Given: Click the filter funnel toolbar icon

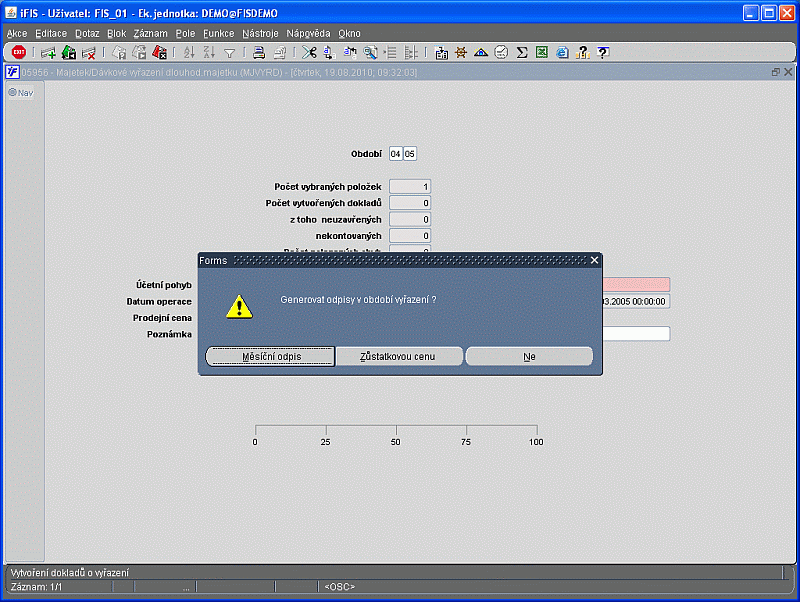Looking at the screenshot, I should click(229, 53).
